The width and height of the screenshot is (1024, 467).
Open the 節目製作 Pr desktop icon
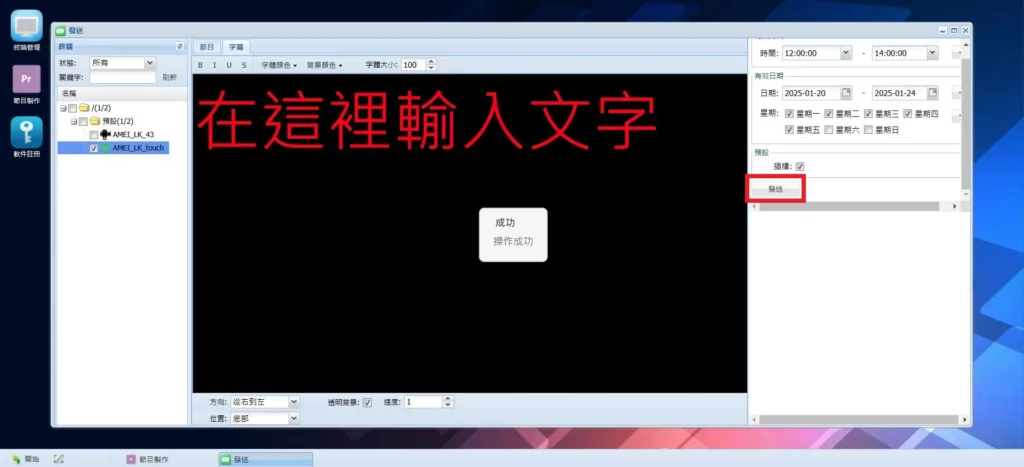click(x=26, y=80)
